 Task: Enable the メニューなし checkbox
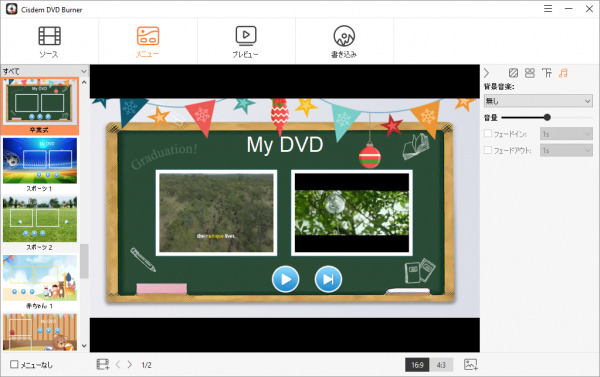[x=14, y=364]
